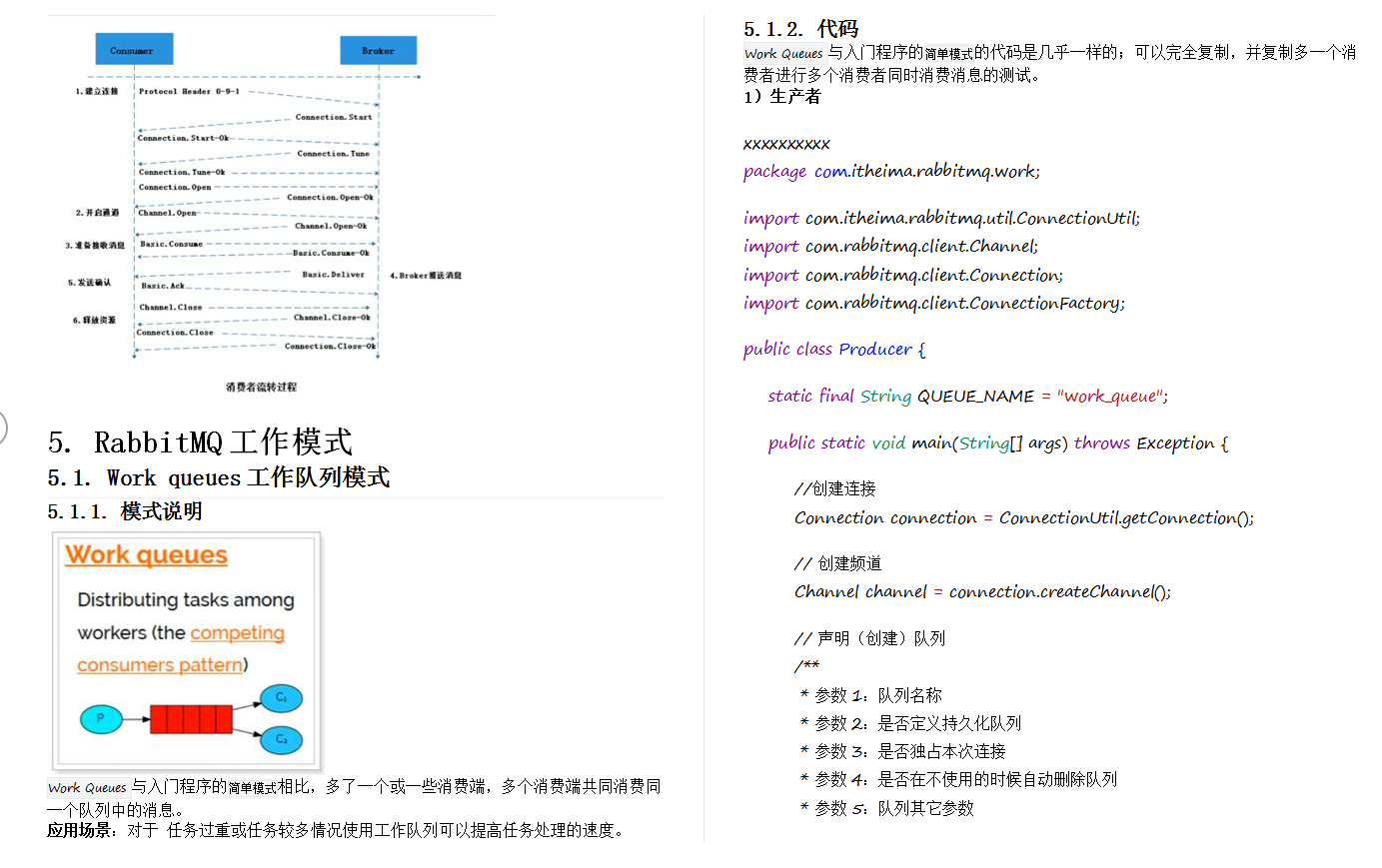Screen dimensions: 1382x868
Task: Click the 'Basic.Consume' diagram label
Action: click(171, 244)
